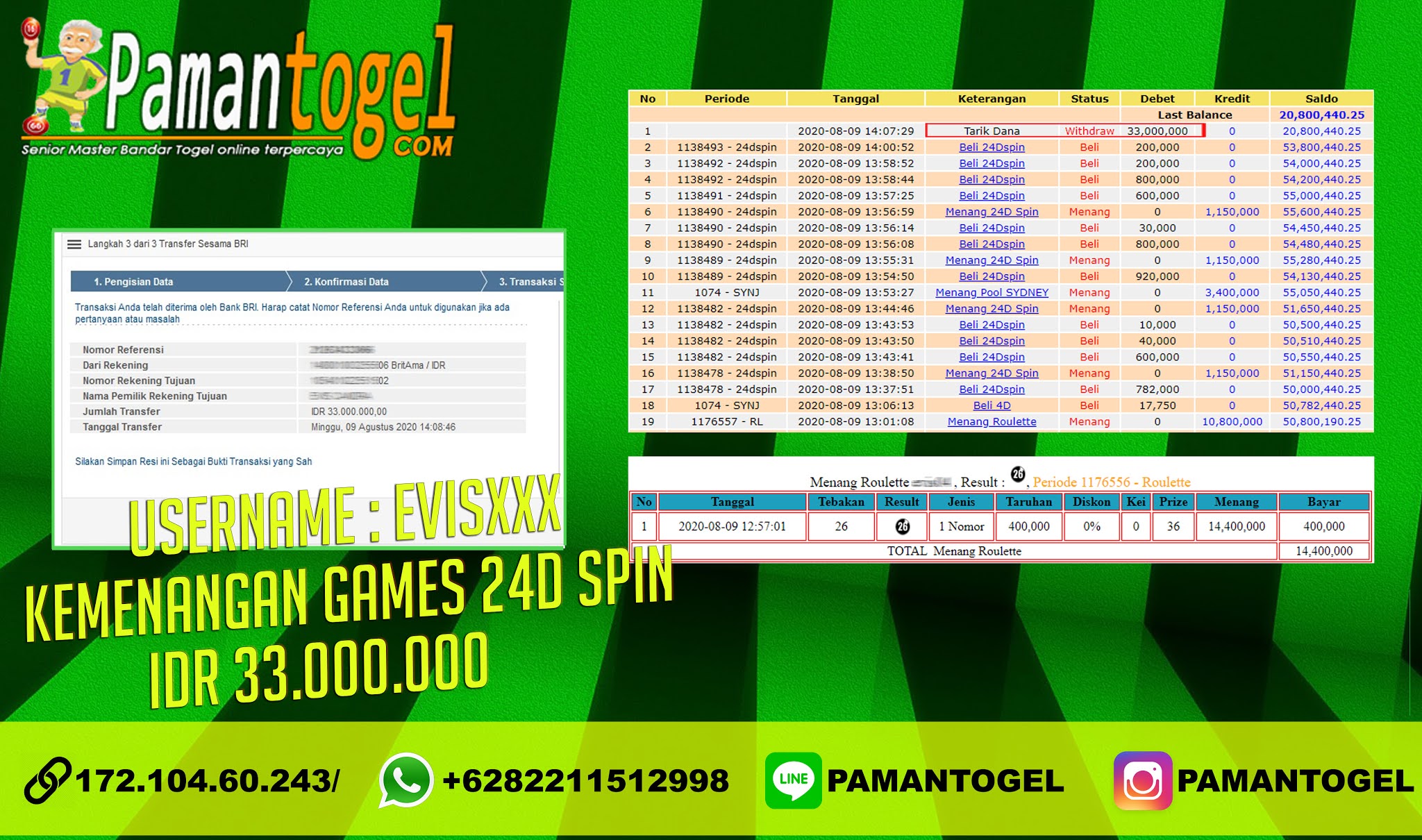Screen dimensions: 1422x840
Task: Click 'Menang 24D Spin' link in row 6
Action: [992, 212]
